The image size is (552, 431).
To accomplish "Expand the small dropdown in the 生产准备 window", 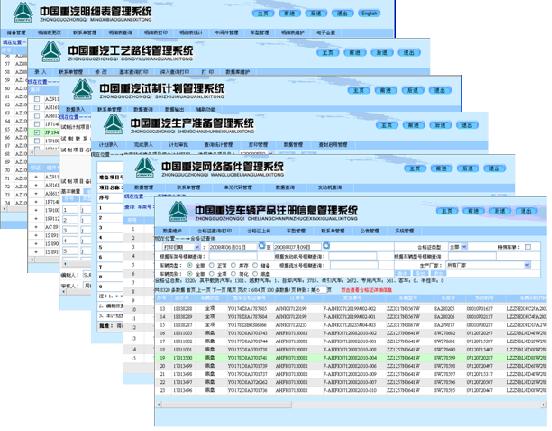I will pos(270,153).
